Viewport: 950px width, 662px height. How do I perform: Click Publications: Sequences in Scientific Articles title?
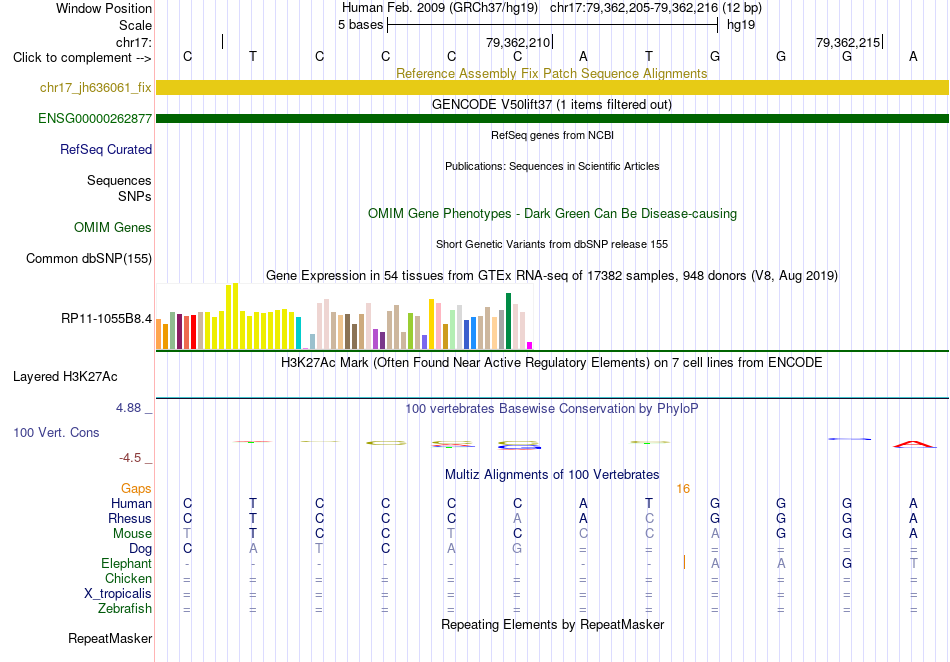tap(552, 166)
